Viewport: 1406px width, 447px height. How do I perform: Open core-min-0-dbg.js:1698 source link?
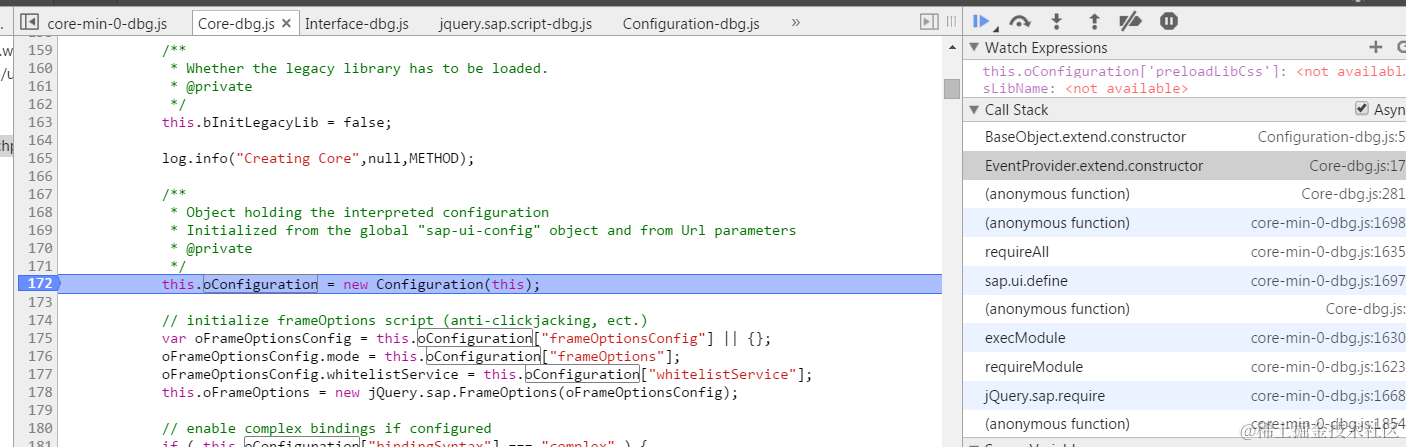(x=1328, y=223)
